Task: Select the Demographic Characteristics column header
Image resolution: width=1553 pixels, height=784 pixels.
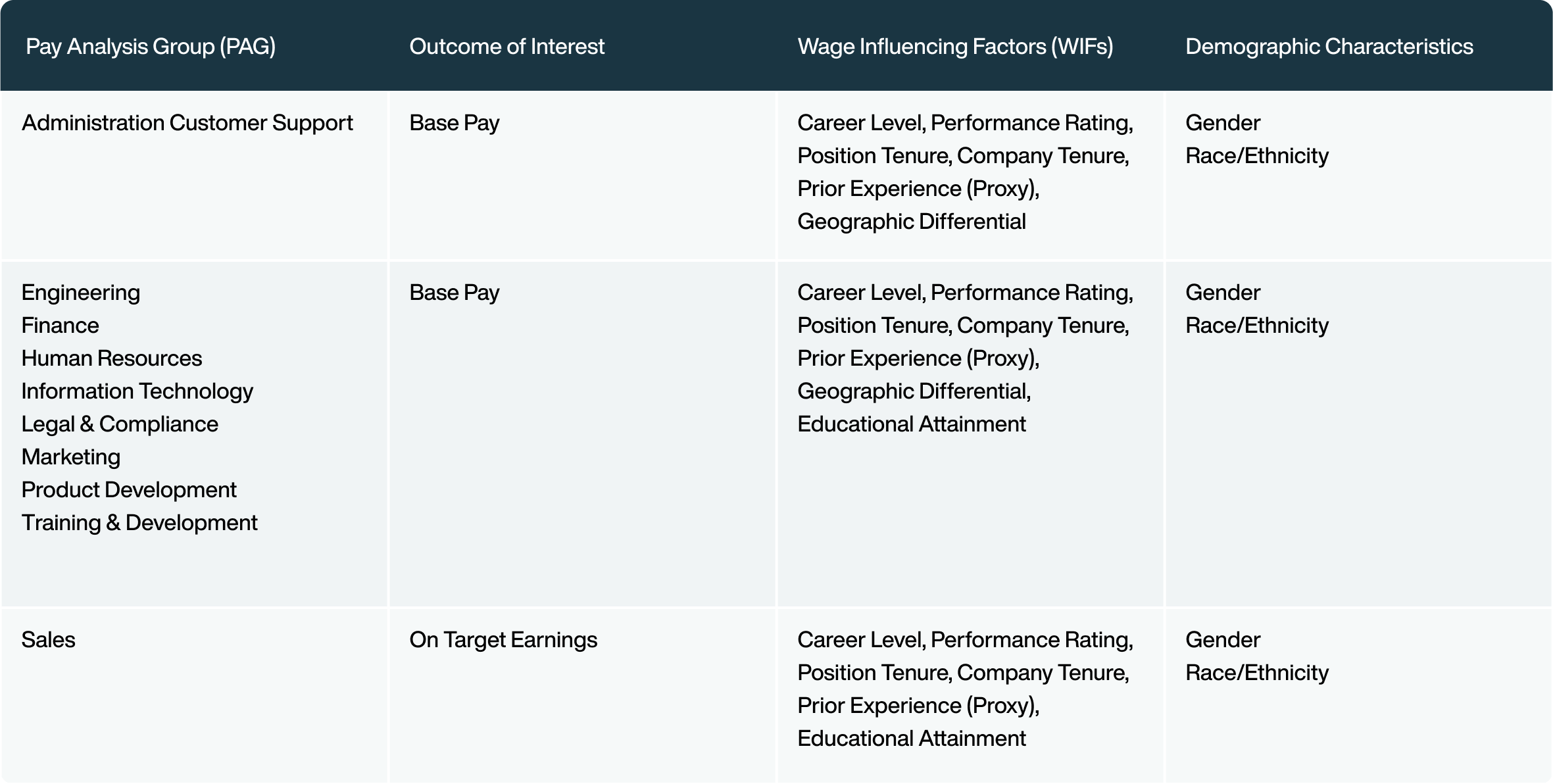Action: (1329, 47)
